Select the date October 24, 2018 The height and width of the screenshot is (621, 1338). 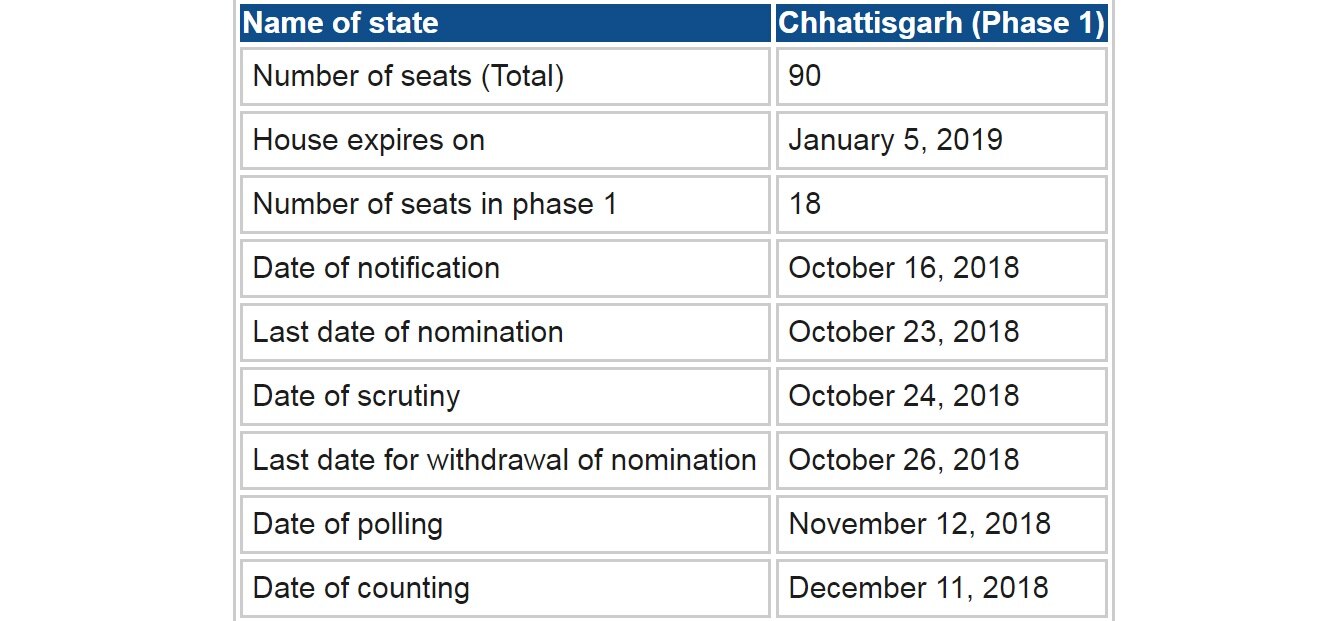point(941,396)
